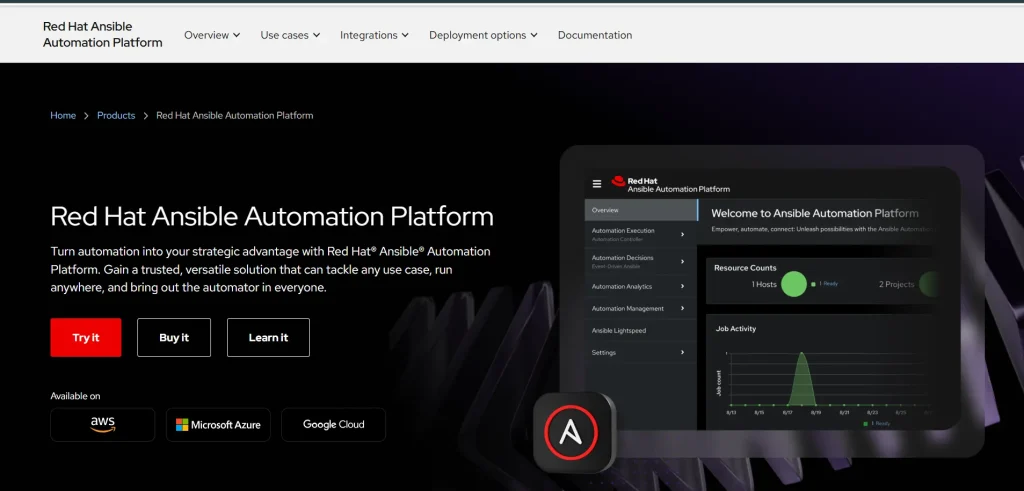Click the 'Available on' label

(x=75, y=396)
